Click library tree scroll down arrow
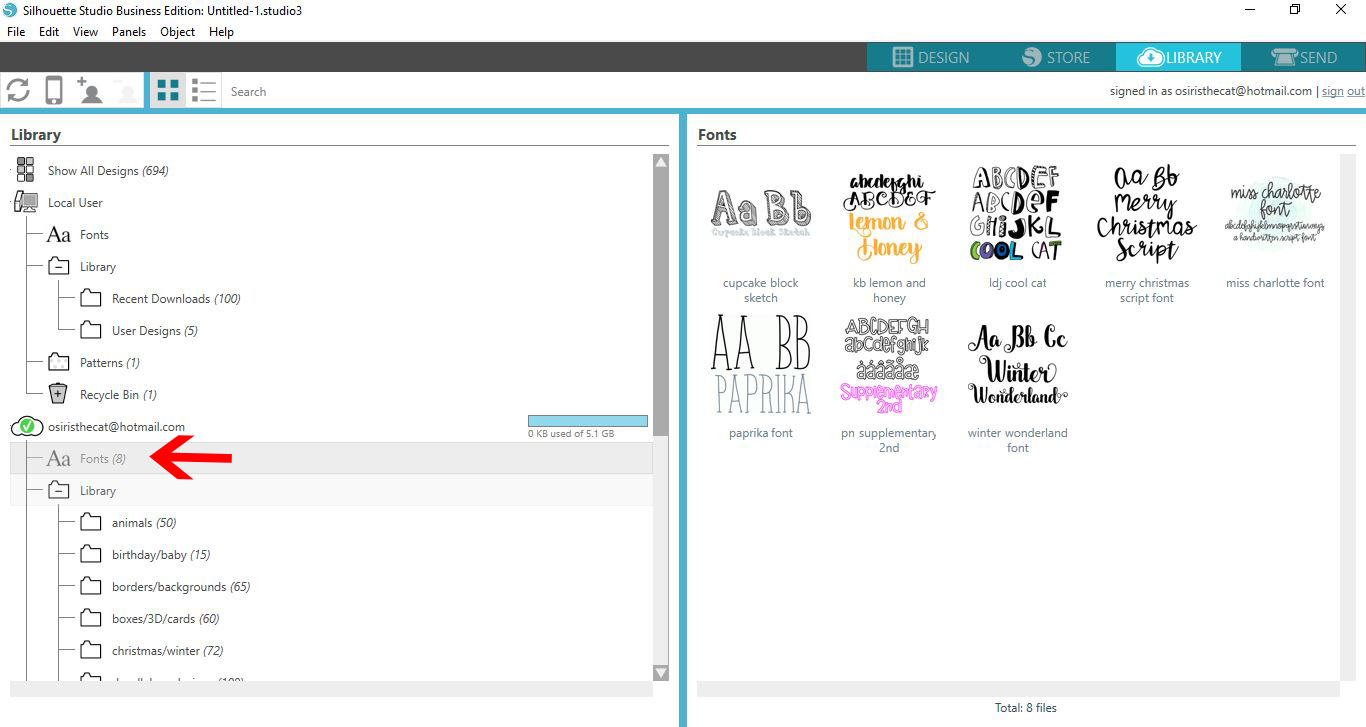1366x727 pixels. click(x=660, y=673)
